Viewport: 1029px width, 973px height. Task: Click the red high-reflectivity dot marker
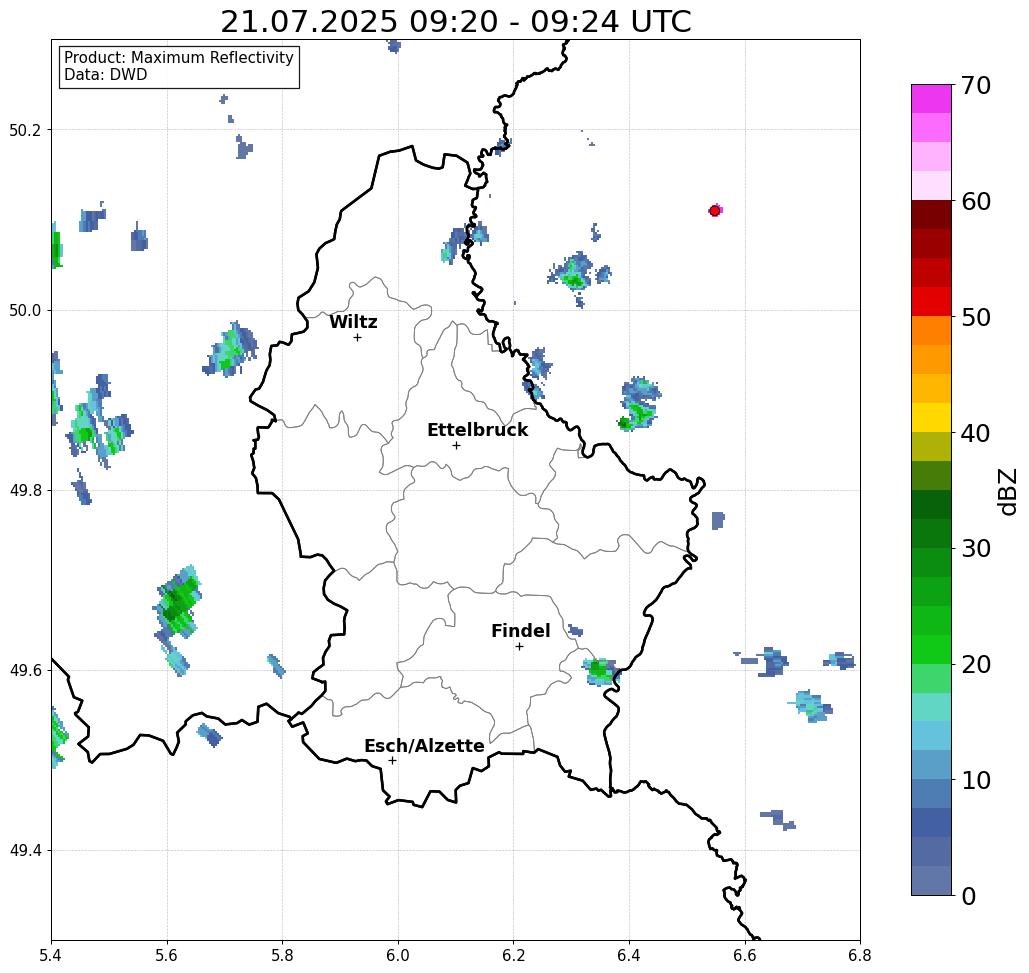pos(715,211)
